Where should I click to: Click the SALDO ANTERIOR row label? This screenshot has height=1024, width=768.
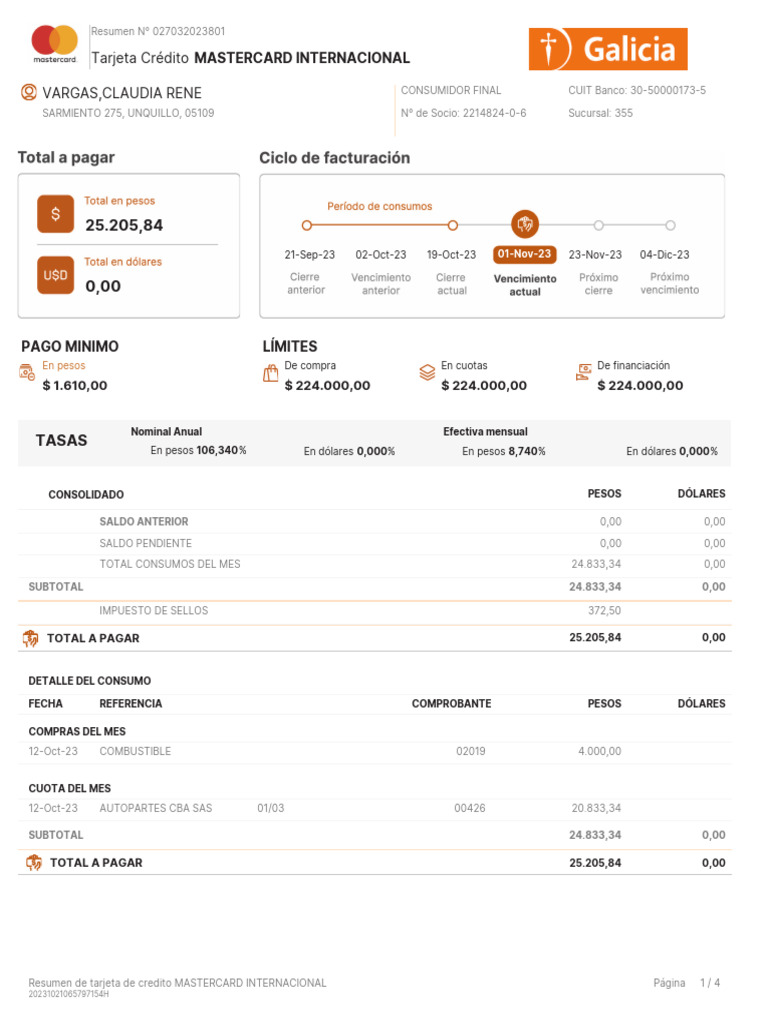pyautogui.click(x=144, y=521)
